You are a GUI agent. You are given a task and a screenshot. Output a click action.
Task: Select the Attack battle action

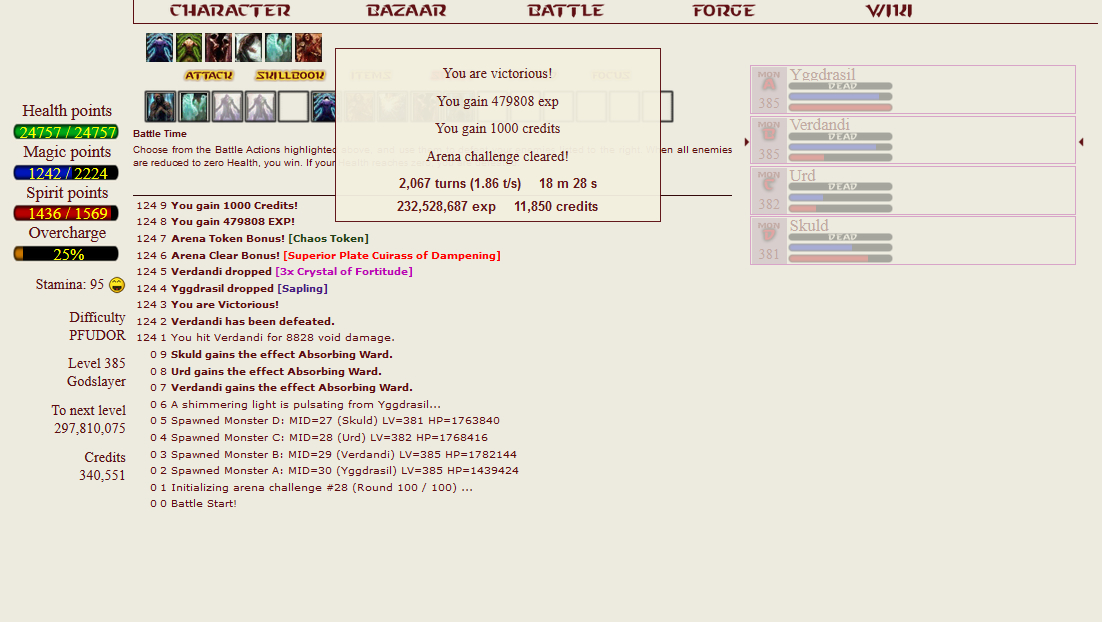click(209, 75)
